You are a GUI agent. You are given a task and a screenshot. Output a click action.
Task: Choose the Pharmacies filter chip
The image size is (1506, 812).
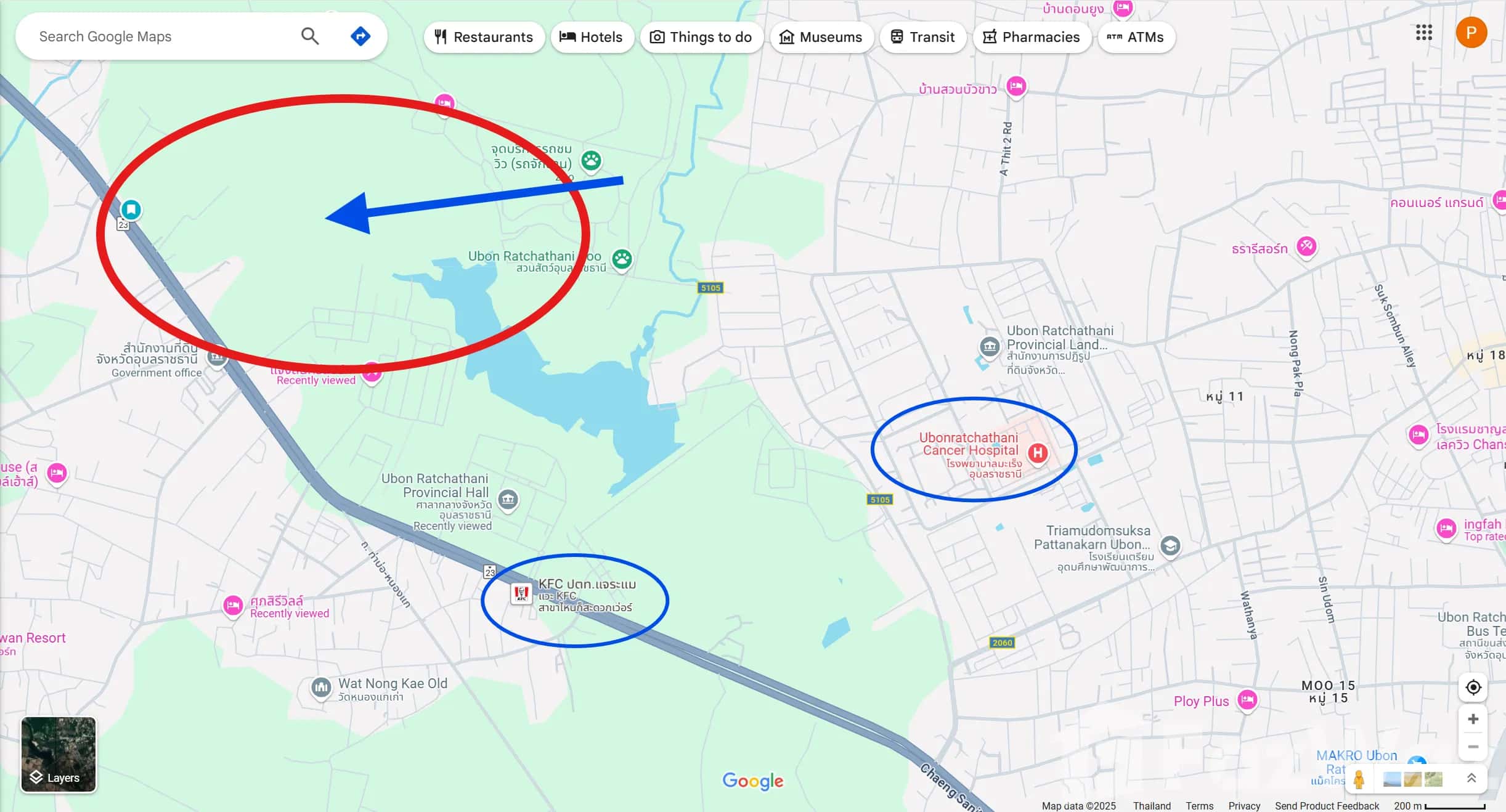pyautogui.click(x=1032, y=37)
